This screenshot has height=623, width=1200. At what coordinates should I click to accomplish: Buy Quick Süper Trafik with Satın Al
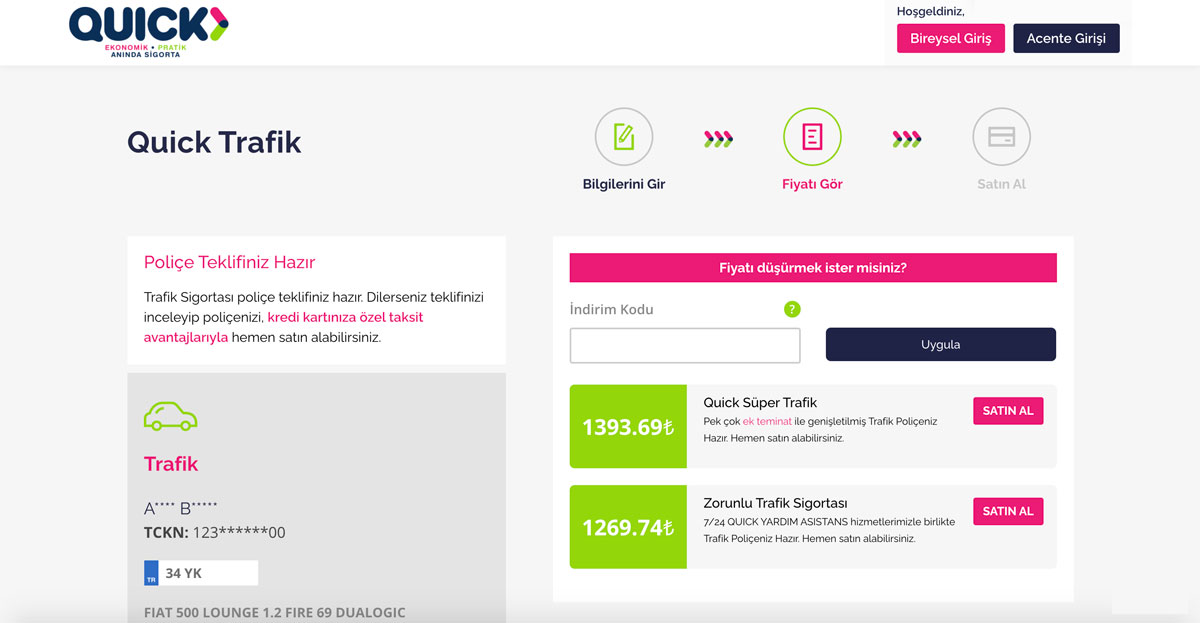pos(1008,411)
